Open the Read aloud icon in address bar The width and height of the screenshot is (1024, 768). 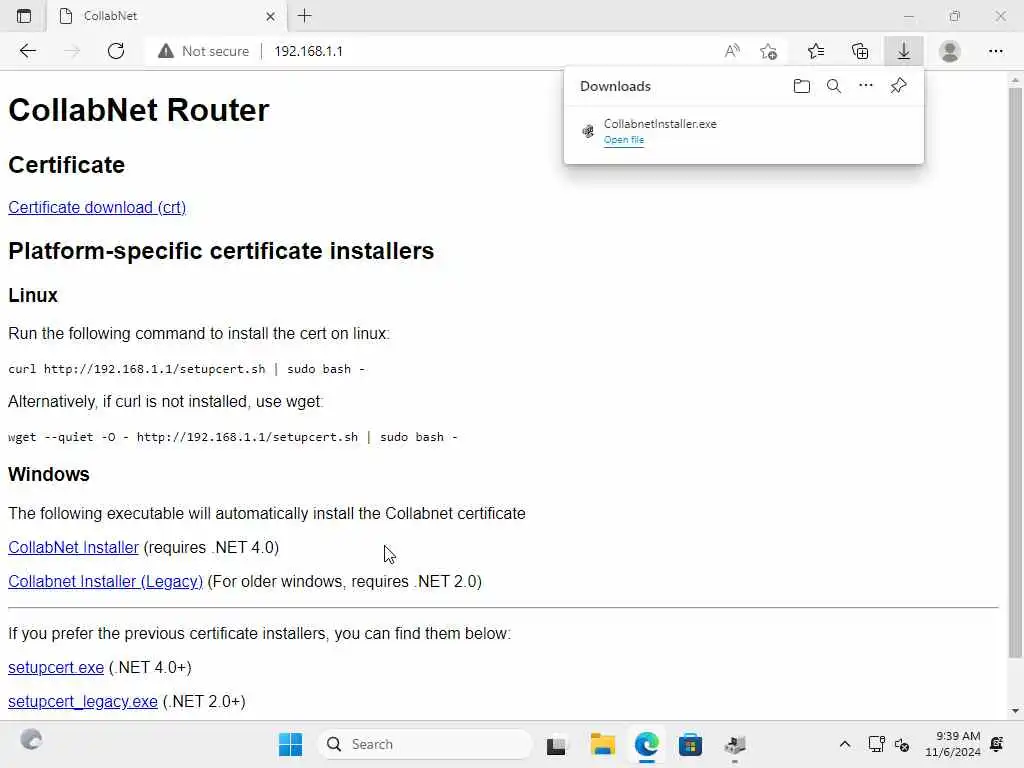(732, 51)
